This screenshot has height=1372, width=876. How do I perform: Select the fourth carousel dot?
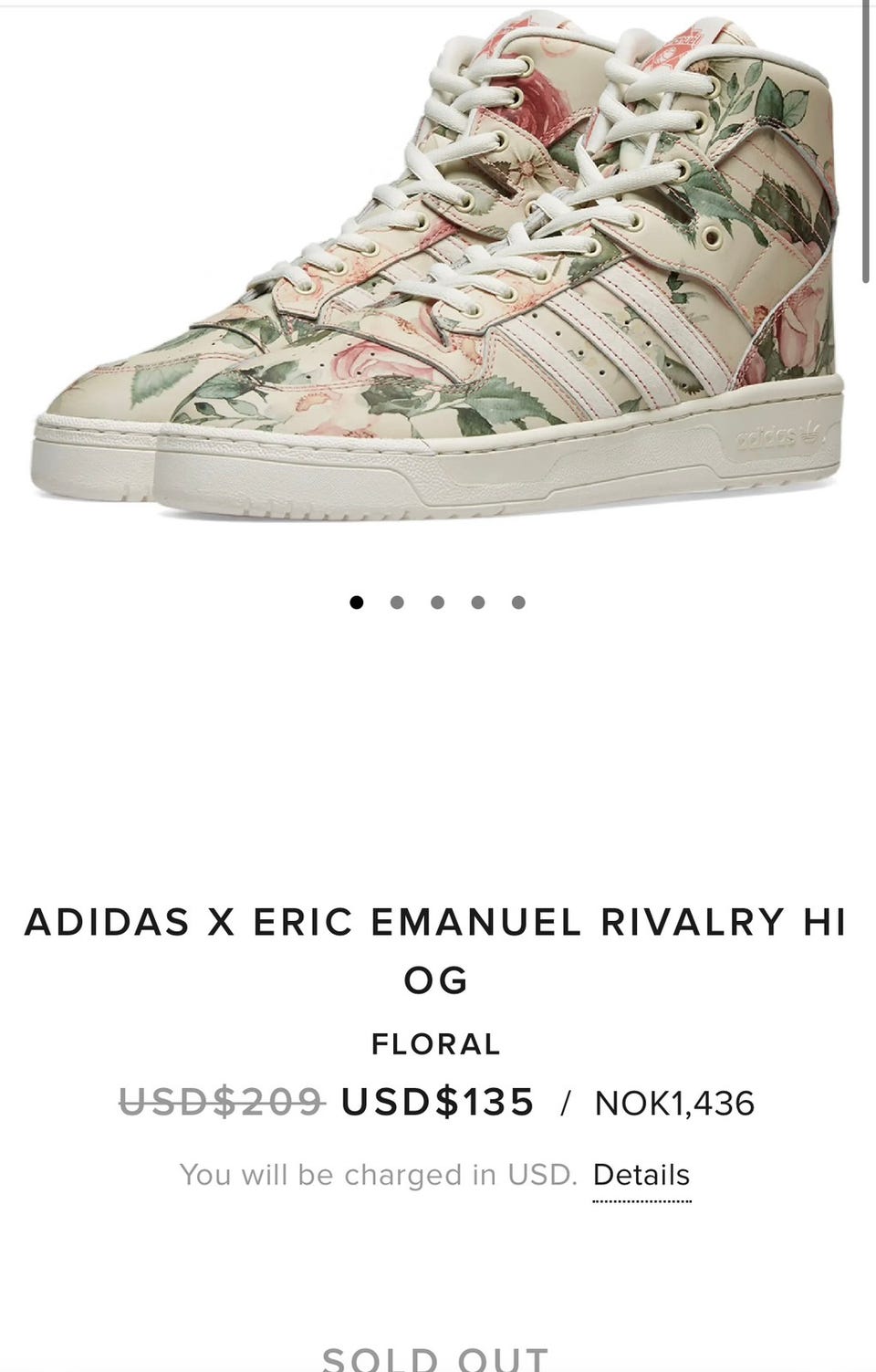pos(477,602)
